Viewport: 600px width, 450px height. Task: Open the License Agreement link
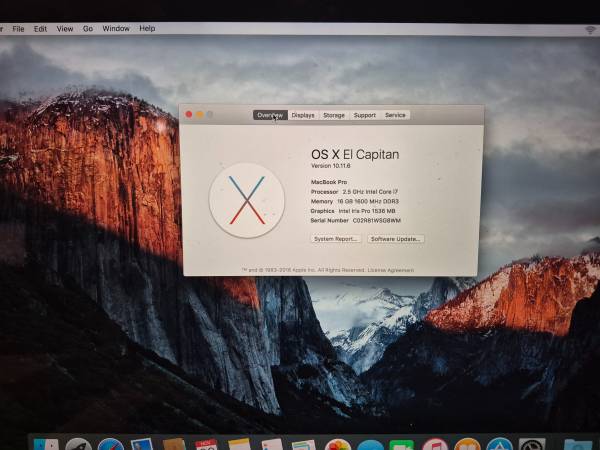(391, 269)
